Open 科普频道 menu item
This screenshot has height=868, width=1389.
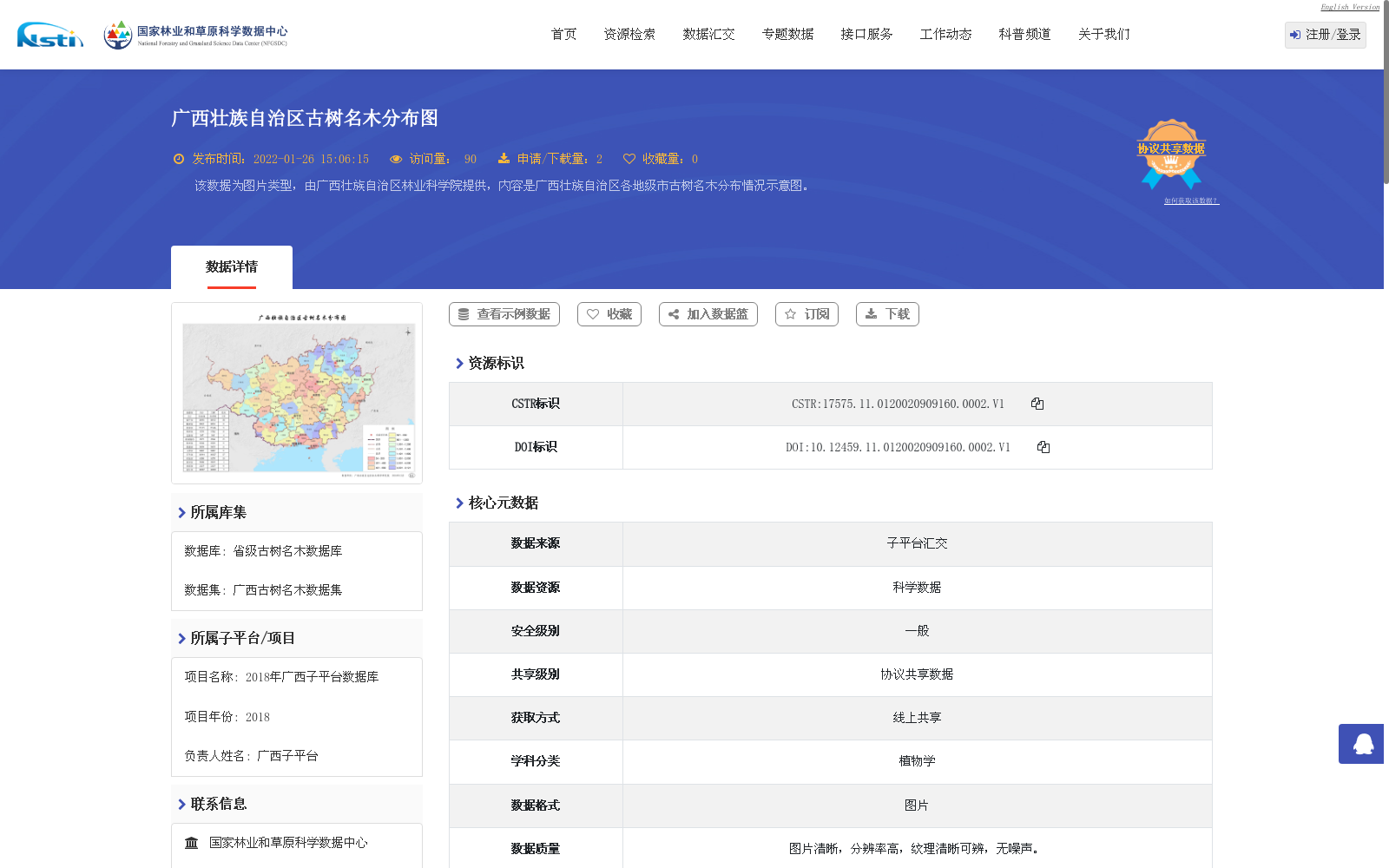[x=1024, y=35]
